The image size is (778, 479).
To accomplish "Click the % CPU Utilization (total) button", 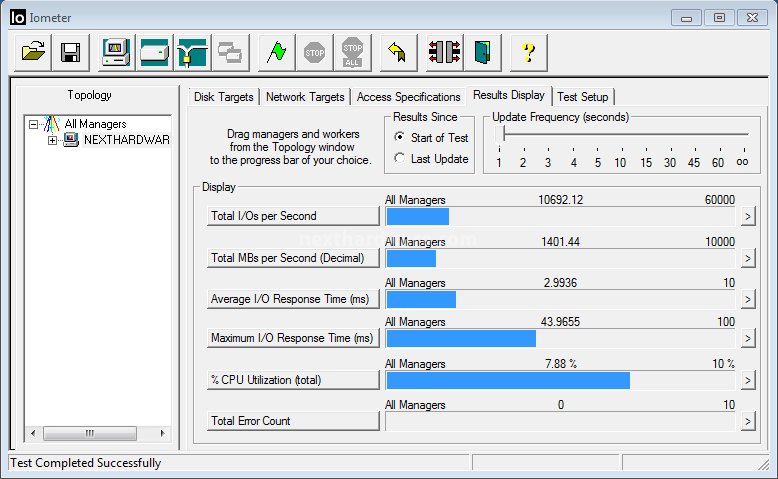I will click(293, 380).
